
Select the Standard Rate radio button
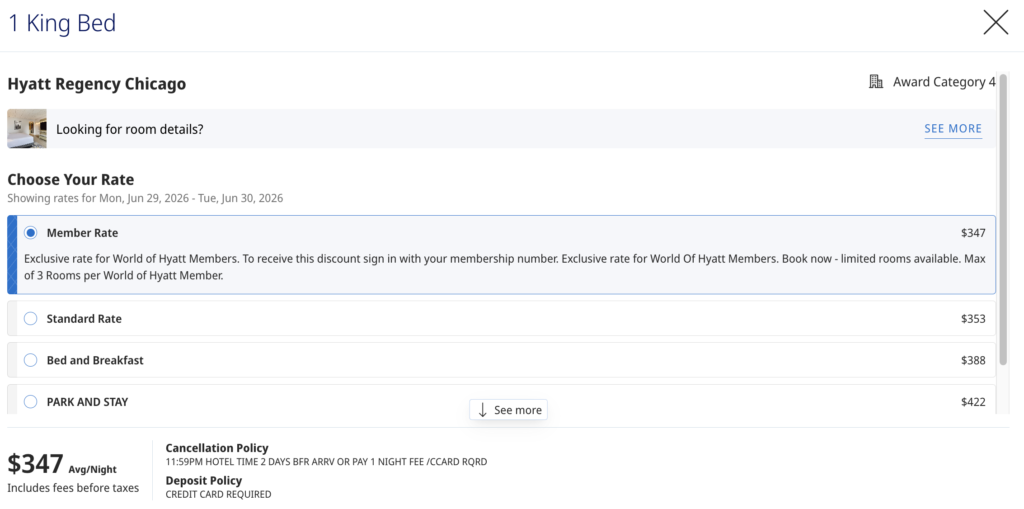(30, 319)
